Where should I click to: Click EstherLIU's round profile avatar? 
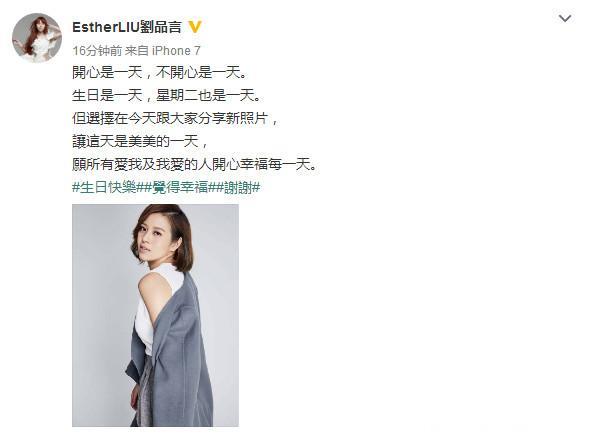(37, 38)
